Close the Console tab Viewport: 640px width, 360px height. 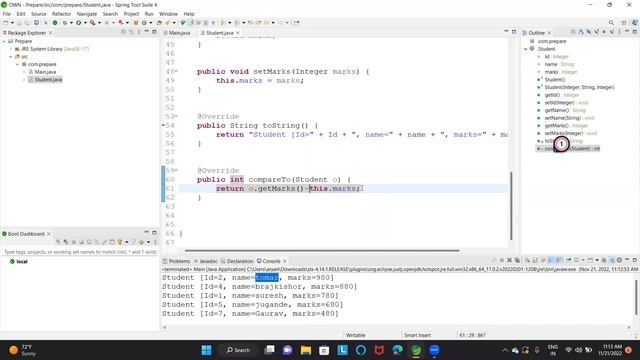tap(285, 261)
